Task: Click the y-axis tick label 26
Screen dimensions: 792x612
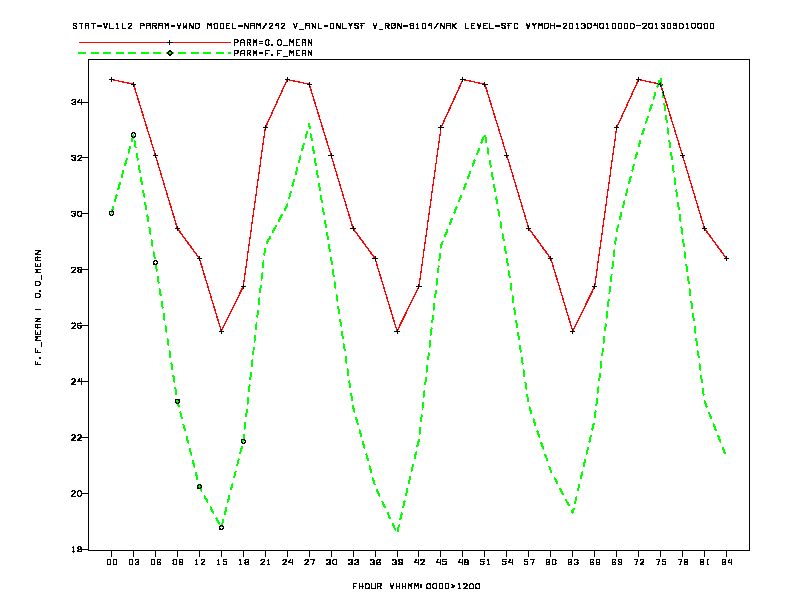Action: 77,326
